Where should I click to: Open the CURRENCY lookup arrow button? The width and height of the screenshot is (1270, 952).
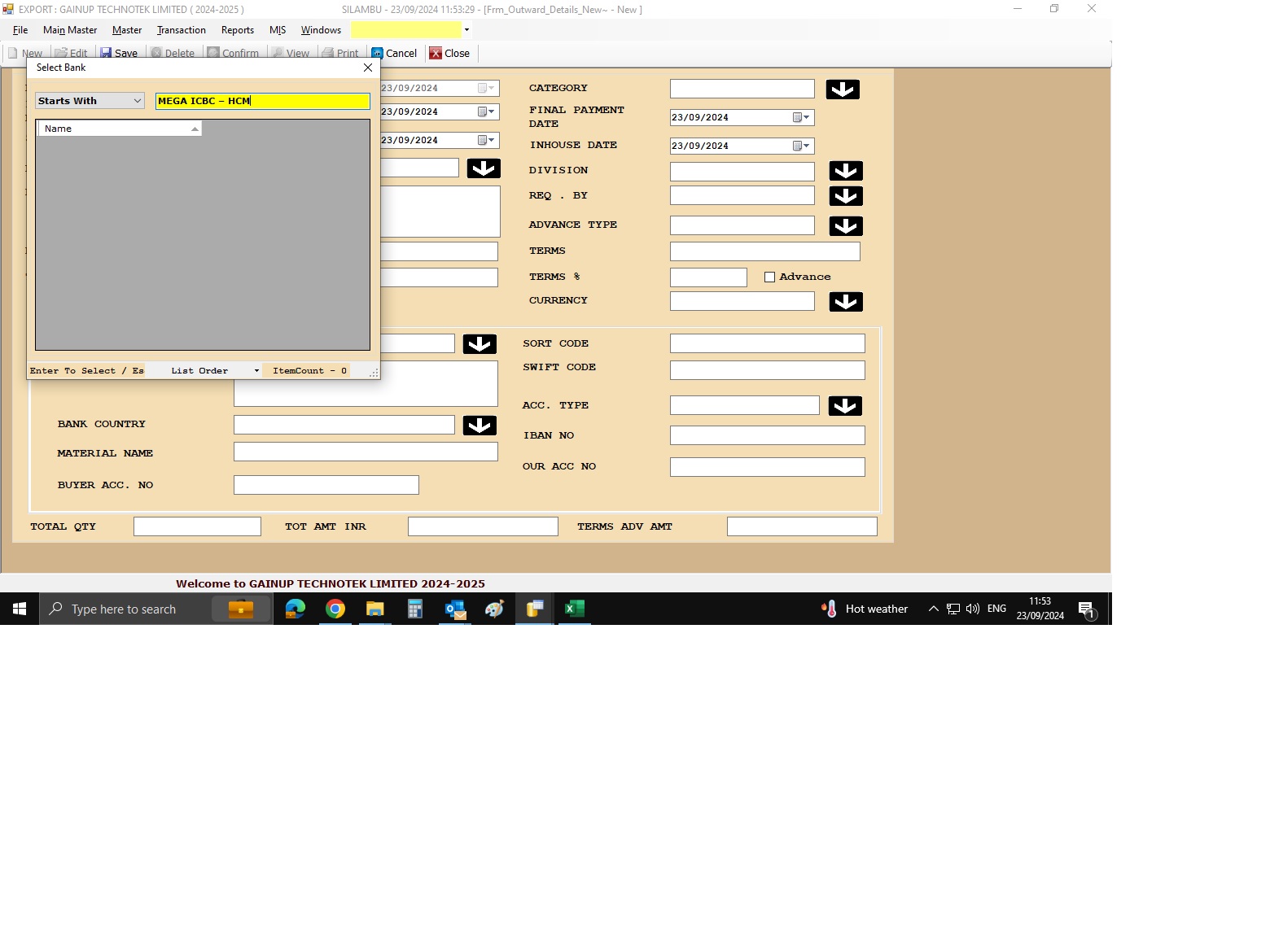[x=845, y=302]
